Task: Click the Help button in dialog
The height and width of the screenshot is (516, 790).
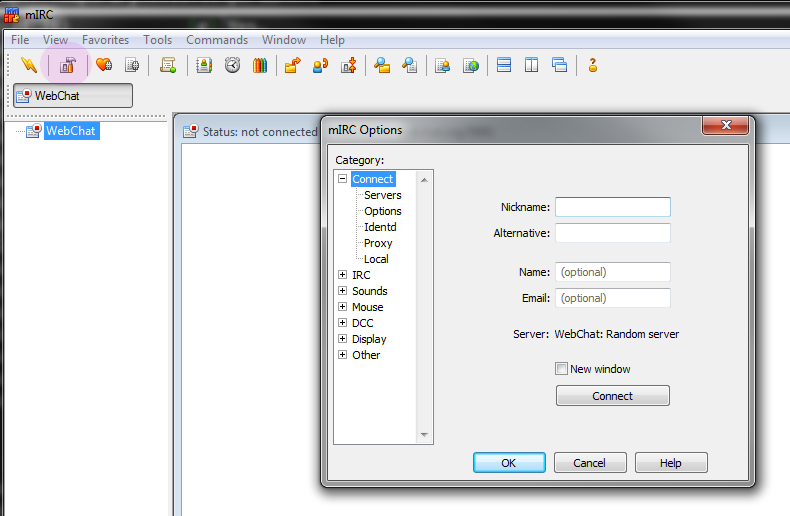Action: click(671, 463)
